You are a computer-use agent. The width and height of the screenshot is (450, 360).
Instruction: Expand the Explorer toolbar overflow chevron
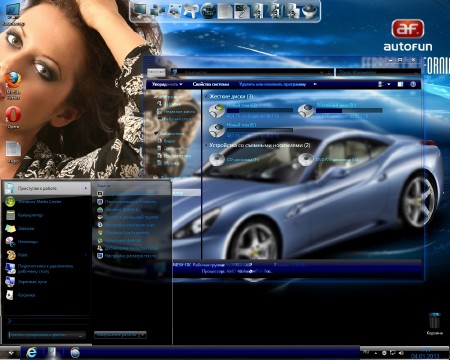click(315, 84)
